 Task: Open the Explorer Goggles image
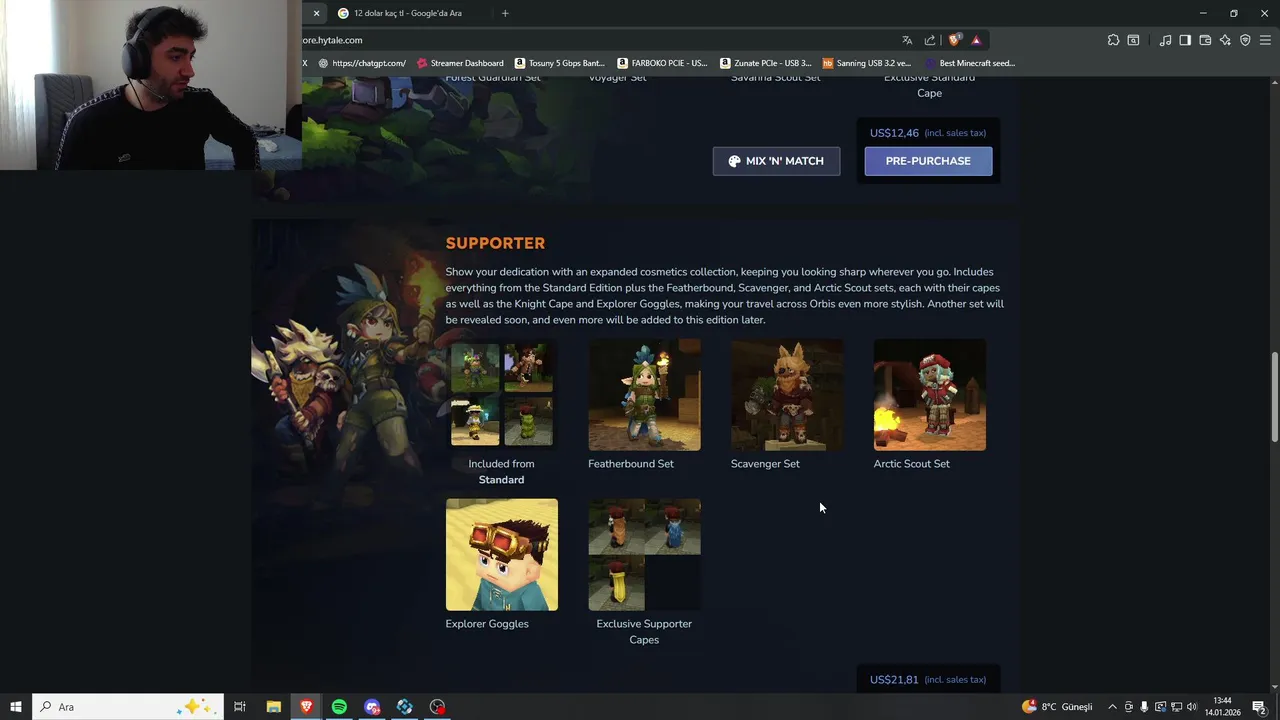coord(502,555)
